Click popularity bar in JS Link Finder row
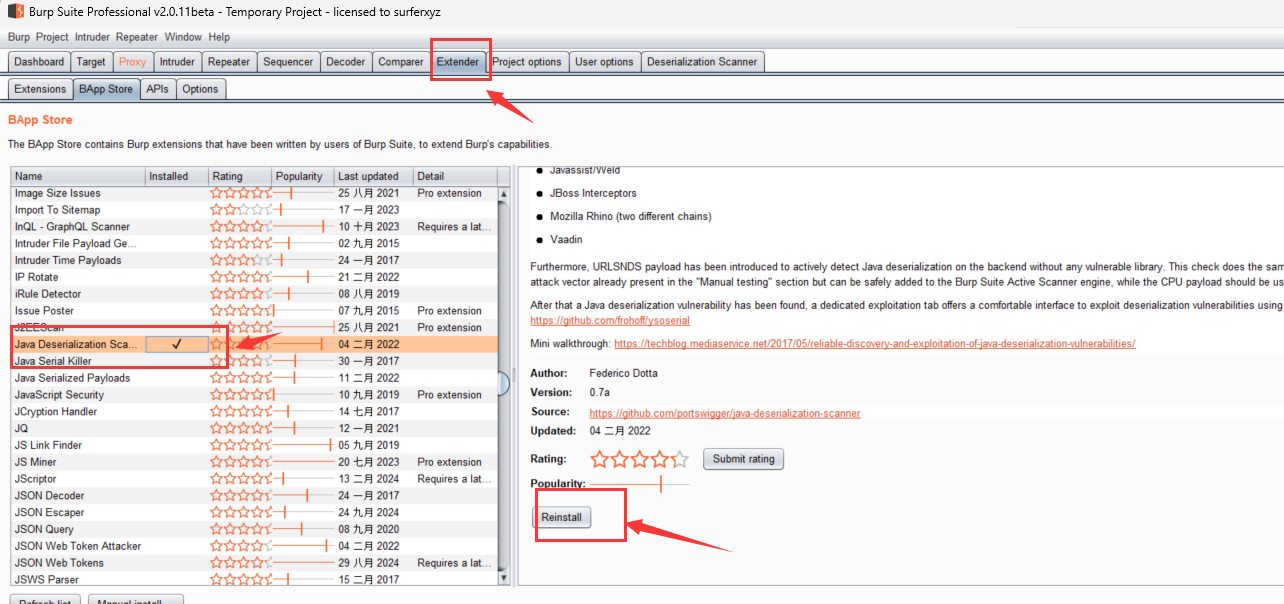 pos(303,445)
